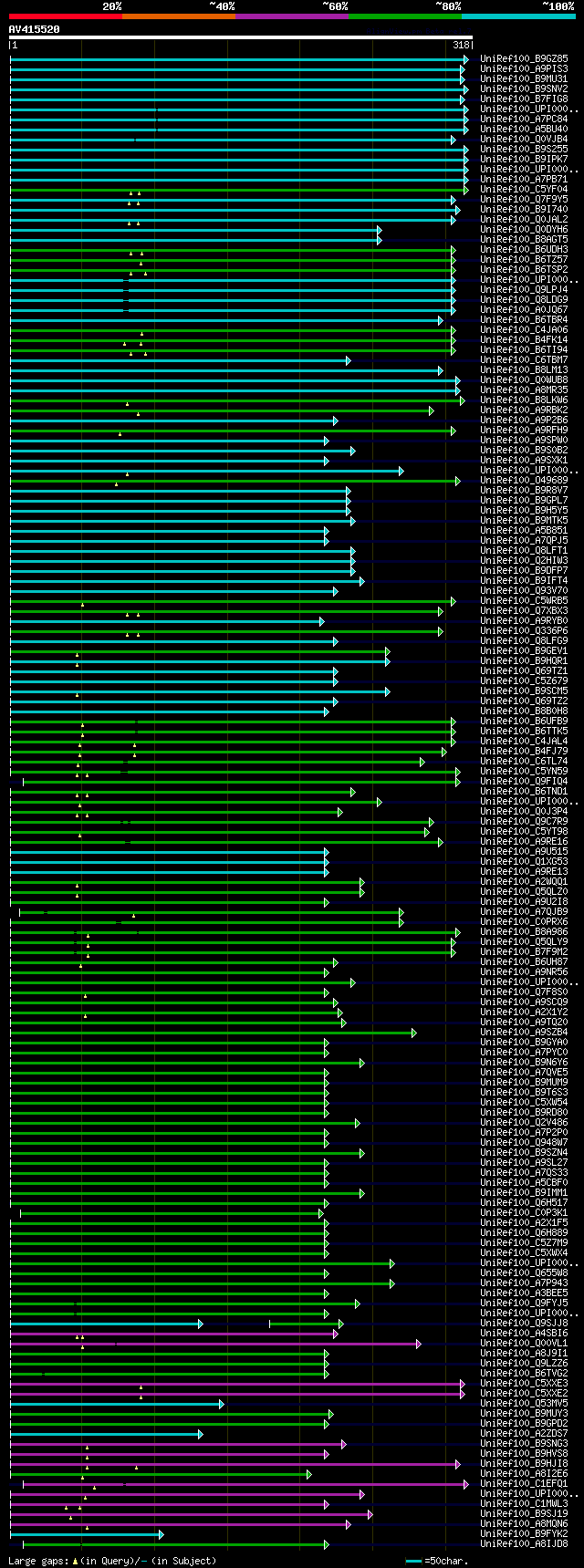Select the UniRef100_Q8LFT1 label

tap(524, 550)
